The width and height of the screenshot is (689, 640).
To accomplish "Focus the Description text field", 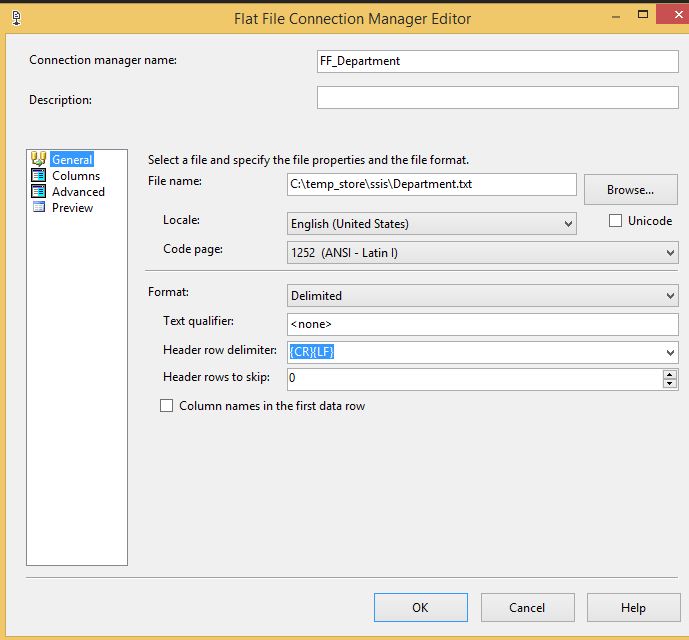I will click(497, 98).
